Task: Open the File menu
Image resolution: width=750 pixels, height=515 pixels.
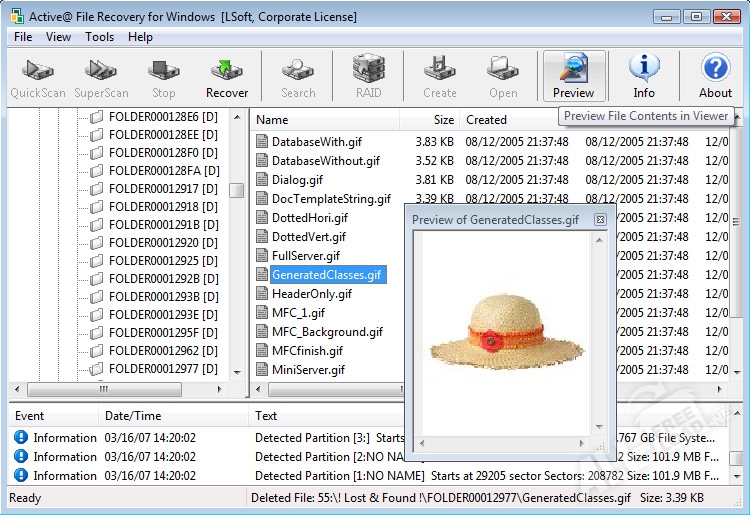Action: pos(23,37)
